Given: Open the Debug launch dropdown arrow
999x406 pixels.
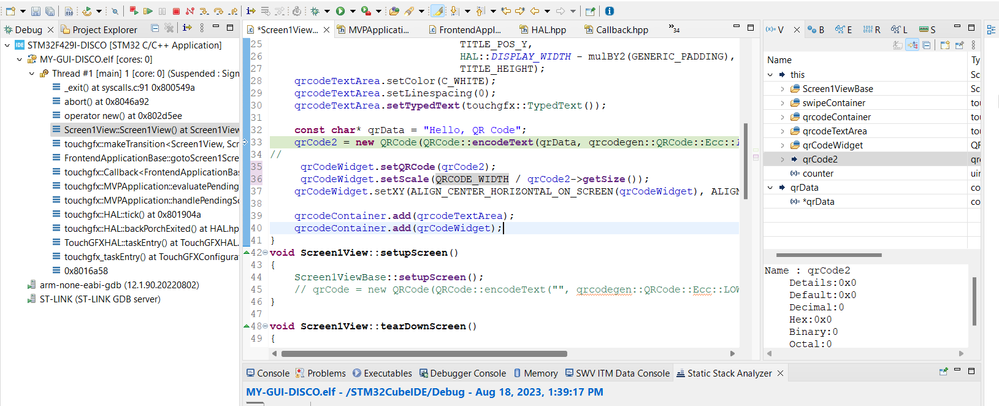Looking at the screenshot, I should pos(327,11).
